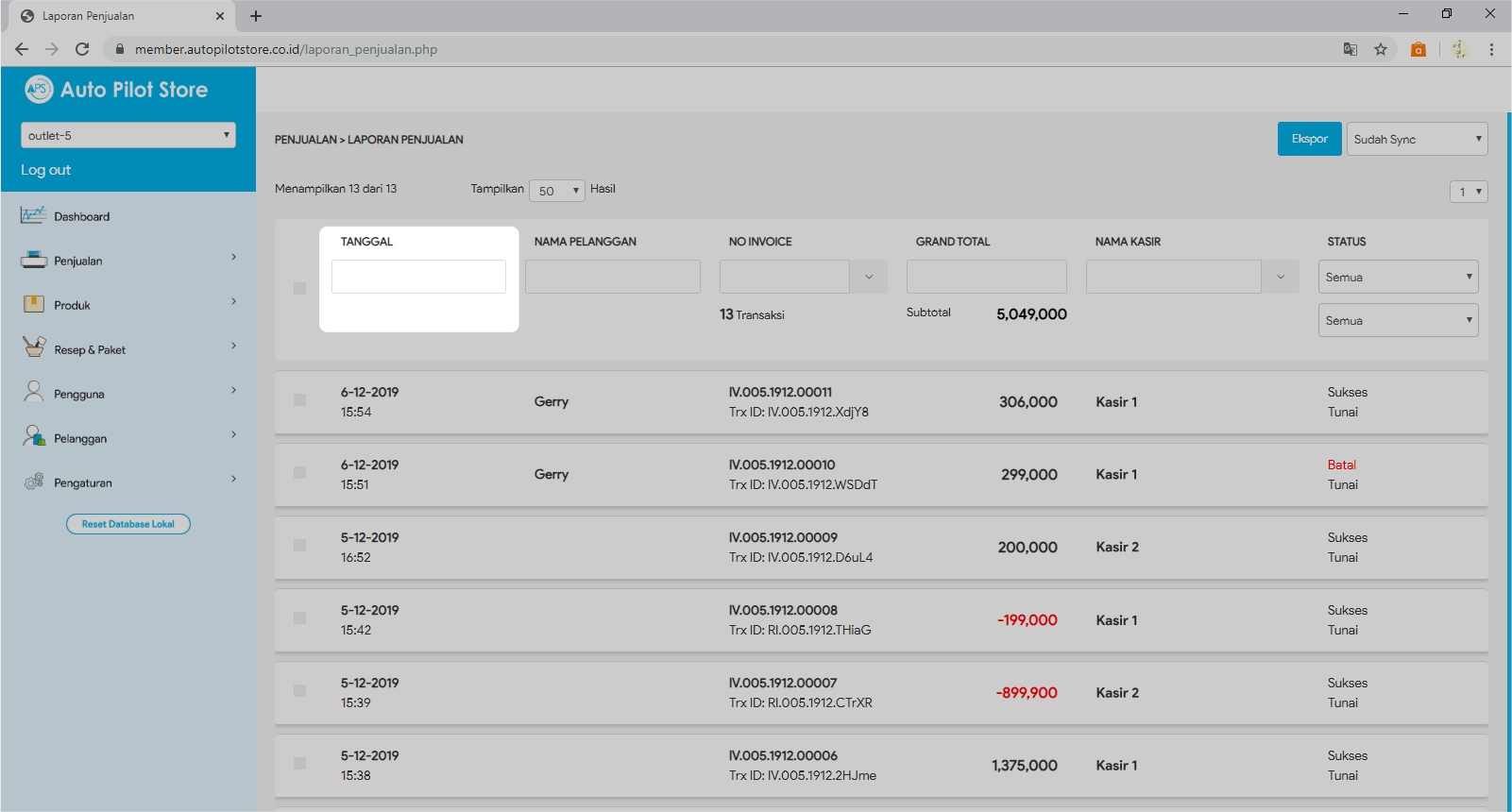Click the Penjualan cash register icon
Viewport: 1512px width, 812px height.
pyautogui.click(x=33, y=260)
